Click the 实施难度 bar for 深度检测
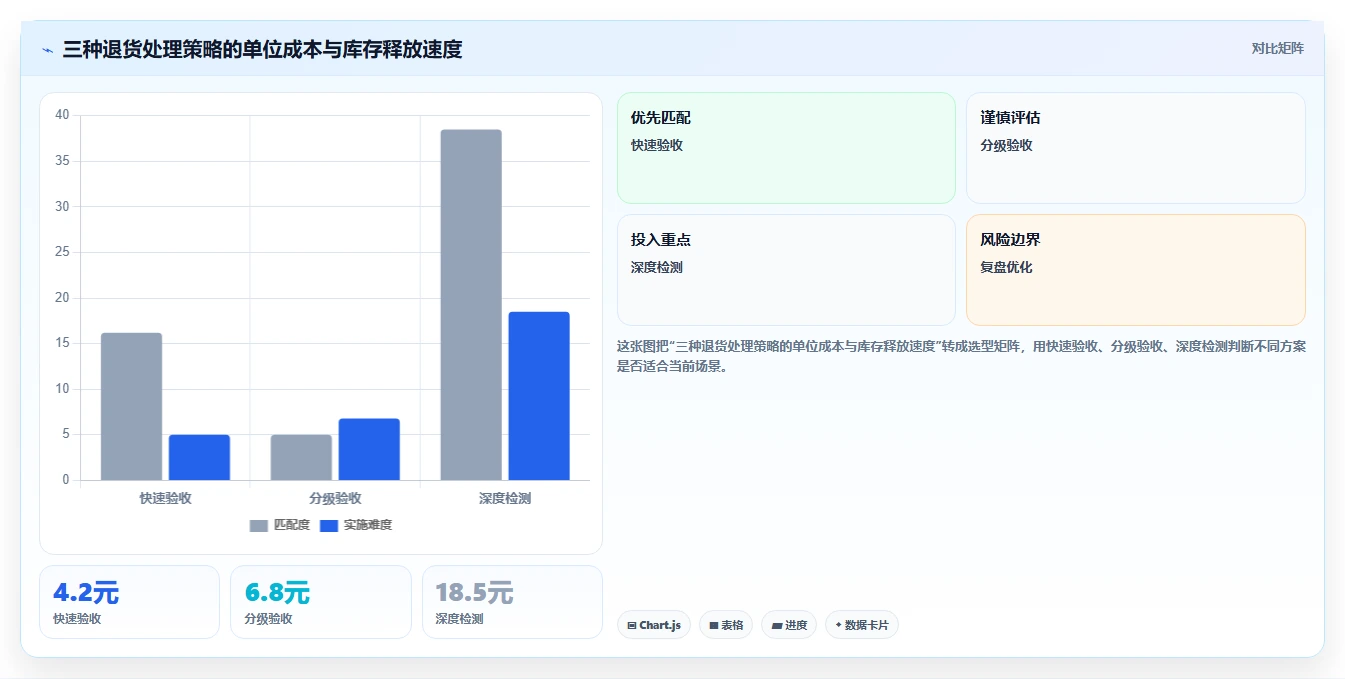The image size is (1345, 679). point(539,396)
